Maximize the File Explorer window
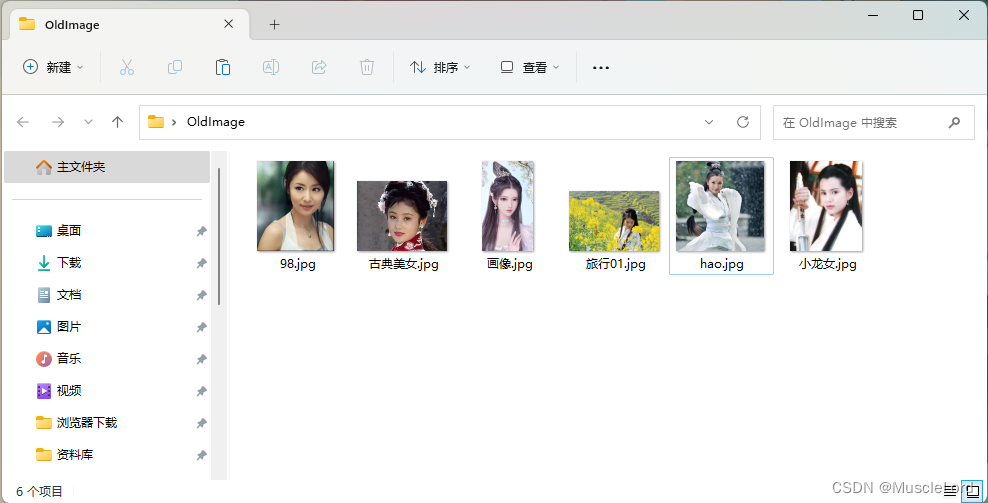This screenshot has width=988, height=503. (x=918, y=14)
